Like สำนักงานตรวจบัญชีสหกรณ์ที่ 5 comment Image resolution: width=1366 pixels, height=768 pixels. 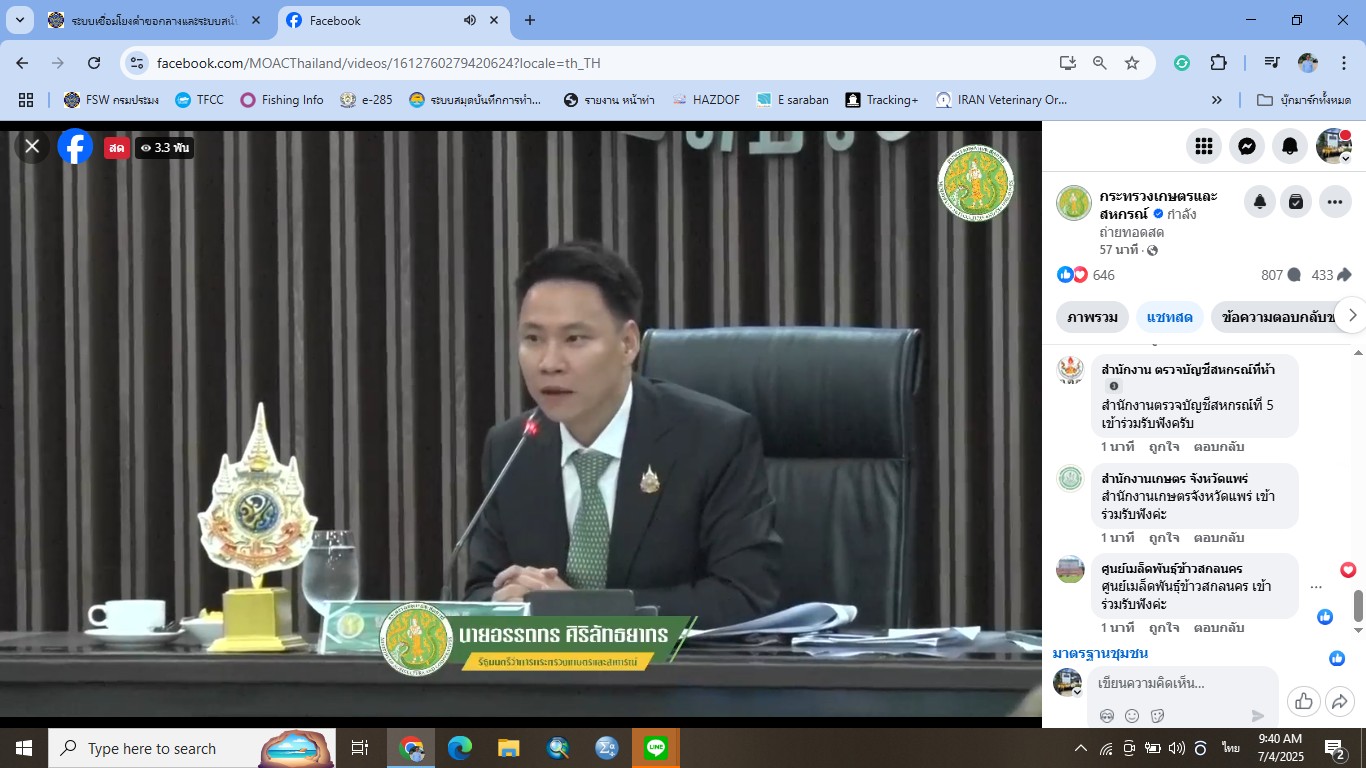coord(1163,447)
